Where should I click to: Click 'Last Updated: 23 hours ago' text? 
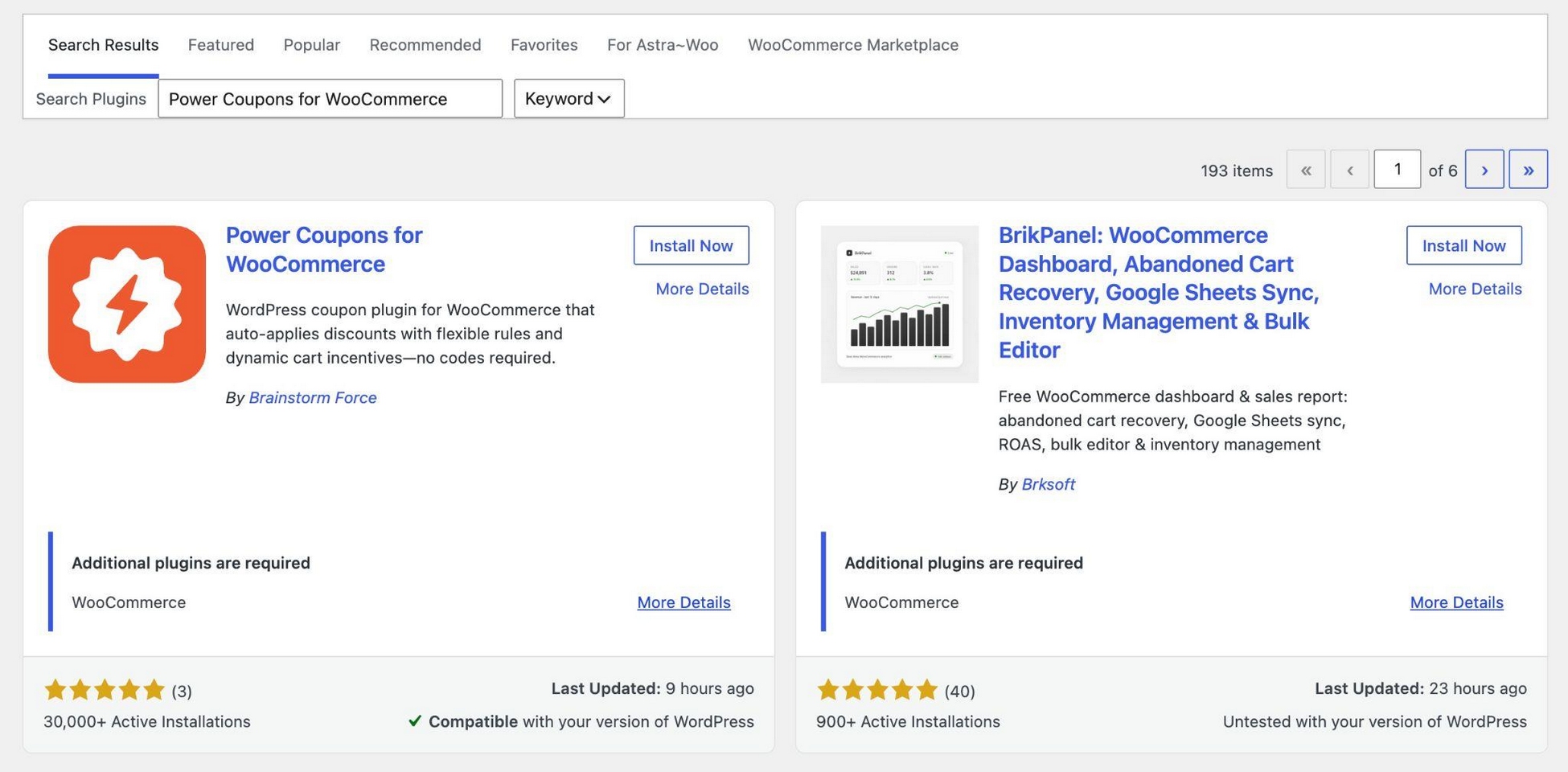pos(1420,688)
